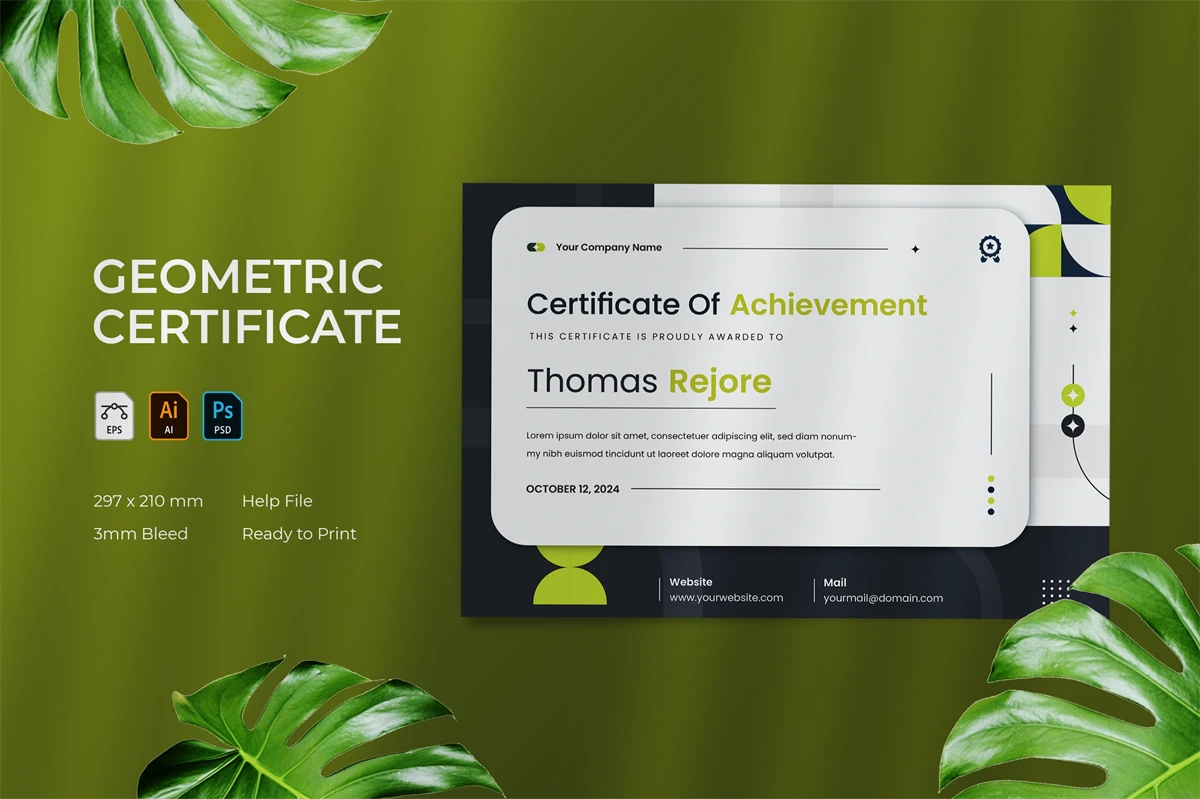Click the 297 x 210 mm text
This screenshot has height=799, width=1200.
pyautogui.click(x=148, y=501)
